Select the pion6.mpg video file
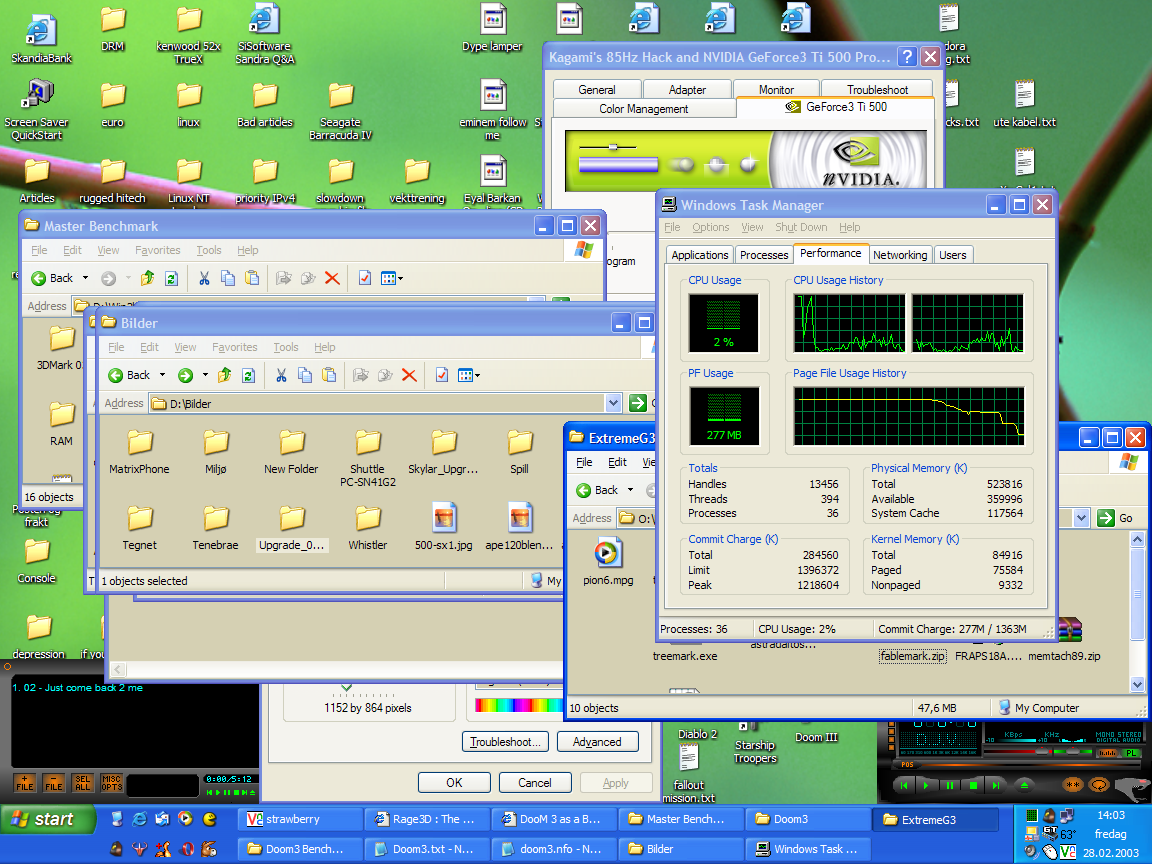The height and width of the screenshot is (864, 1152). point(608,561)
